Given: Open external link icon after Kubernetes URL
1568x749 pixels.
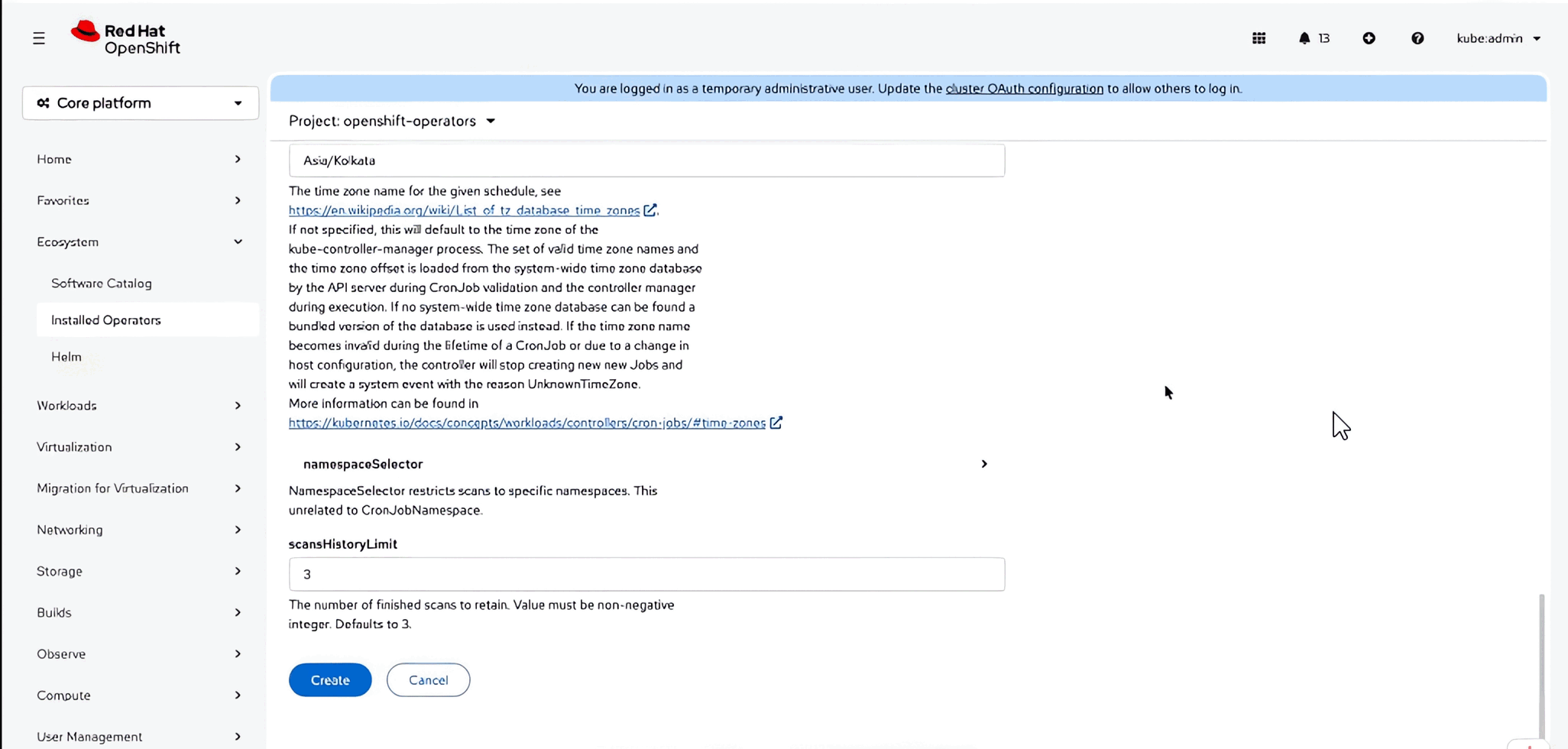Looking at the screenshot, I should pos(776,423).
